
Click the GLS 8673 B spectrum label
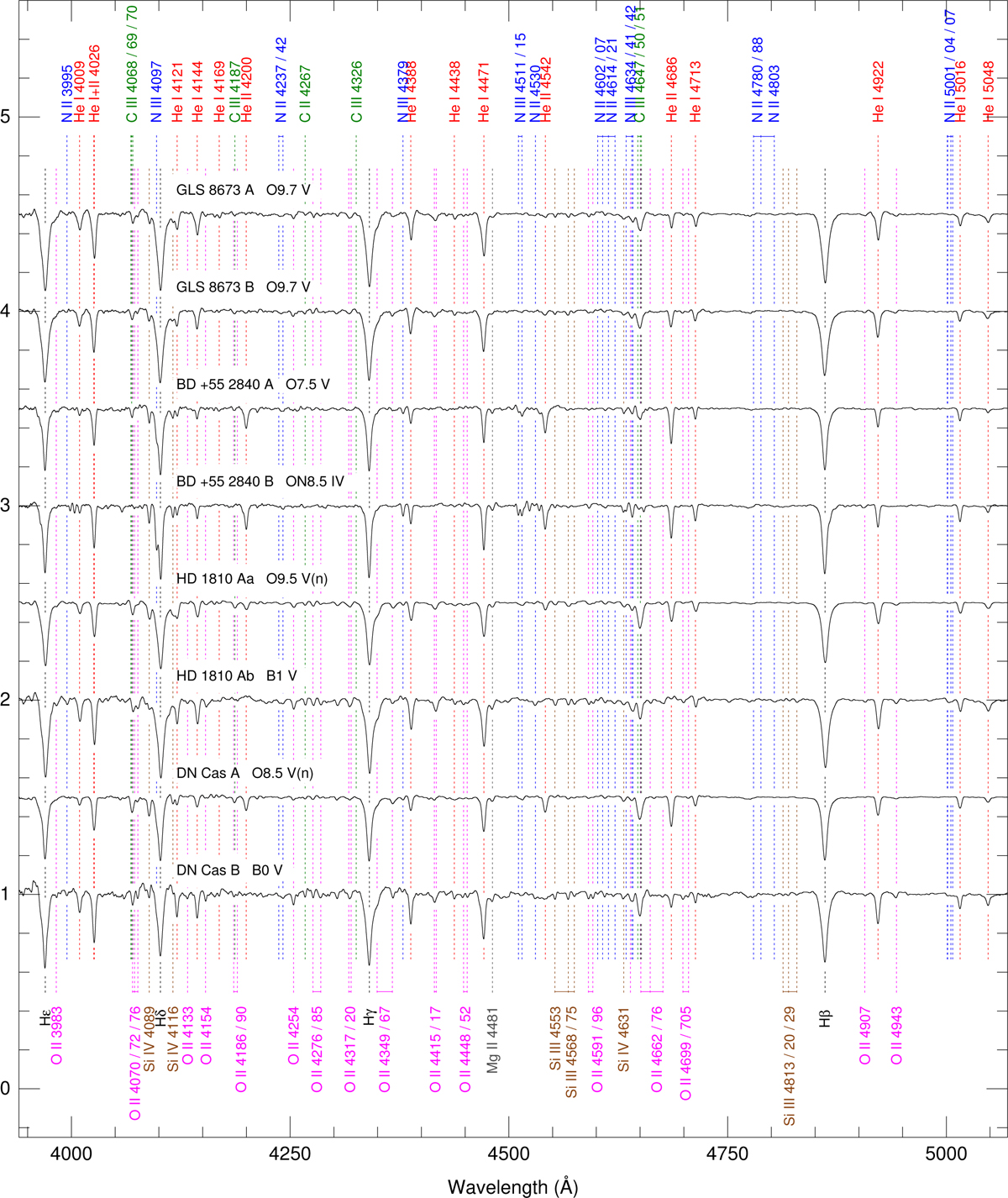point(243,287)
